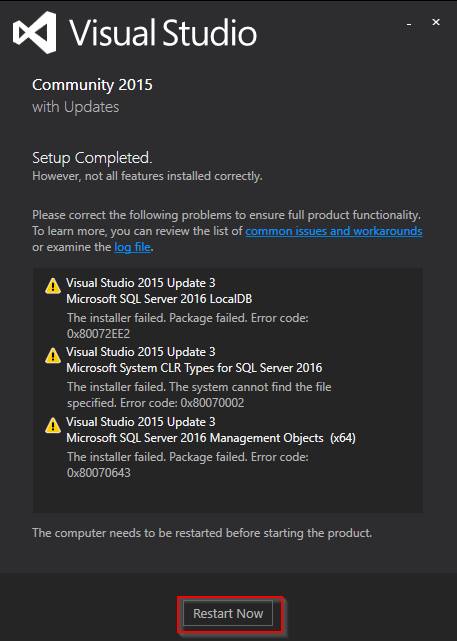Viewport: 457px width, 641px height.
Task: Click the warning icon beside Management Objects (x64)
Action: 53,426
